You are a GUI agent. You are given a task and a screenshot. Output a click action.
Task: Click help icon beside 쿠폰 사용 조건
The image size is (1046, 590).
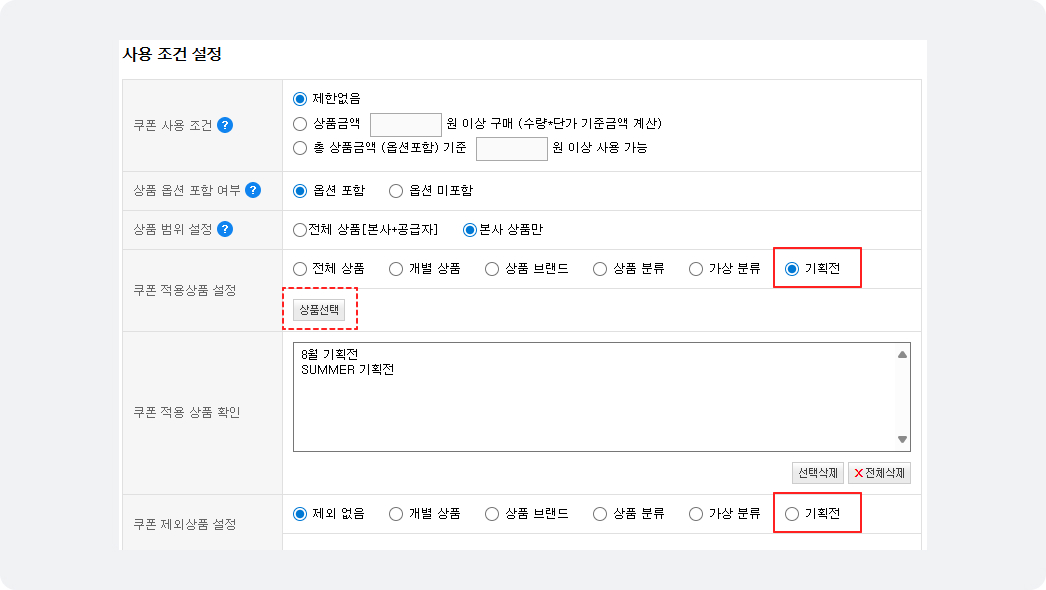point(225,125)
